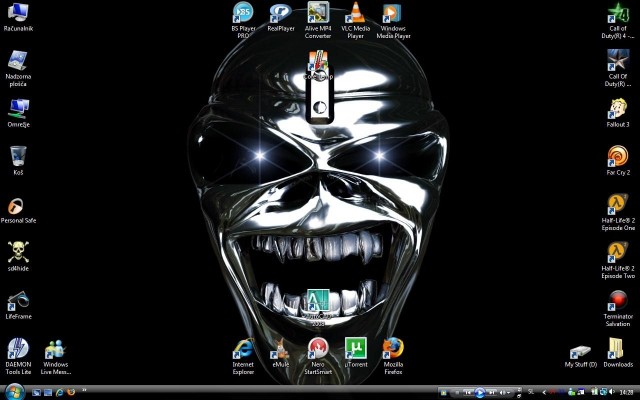Select the Core Temp thermometer shortcut
The height and width of the screenshot is (400, 640).
318,64
